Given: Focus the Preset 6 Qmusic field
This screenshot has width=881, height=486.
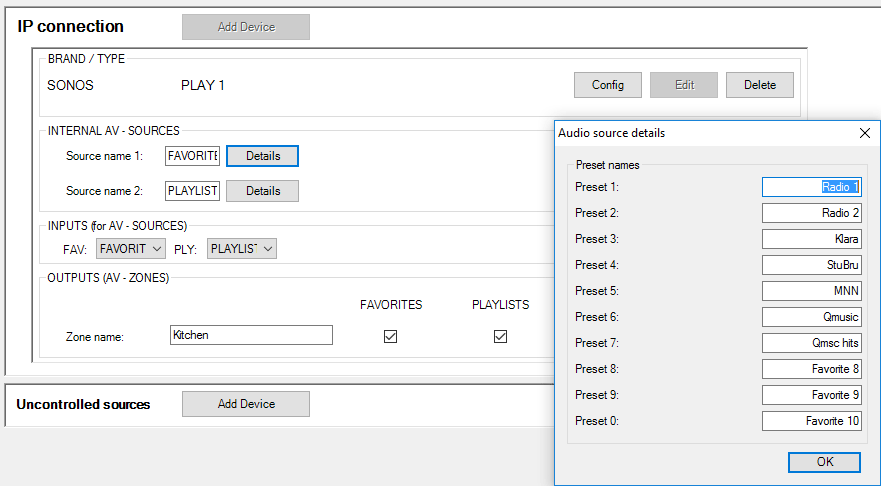Looking at the screenshot, I should point(811,317).
